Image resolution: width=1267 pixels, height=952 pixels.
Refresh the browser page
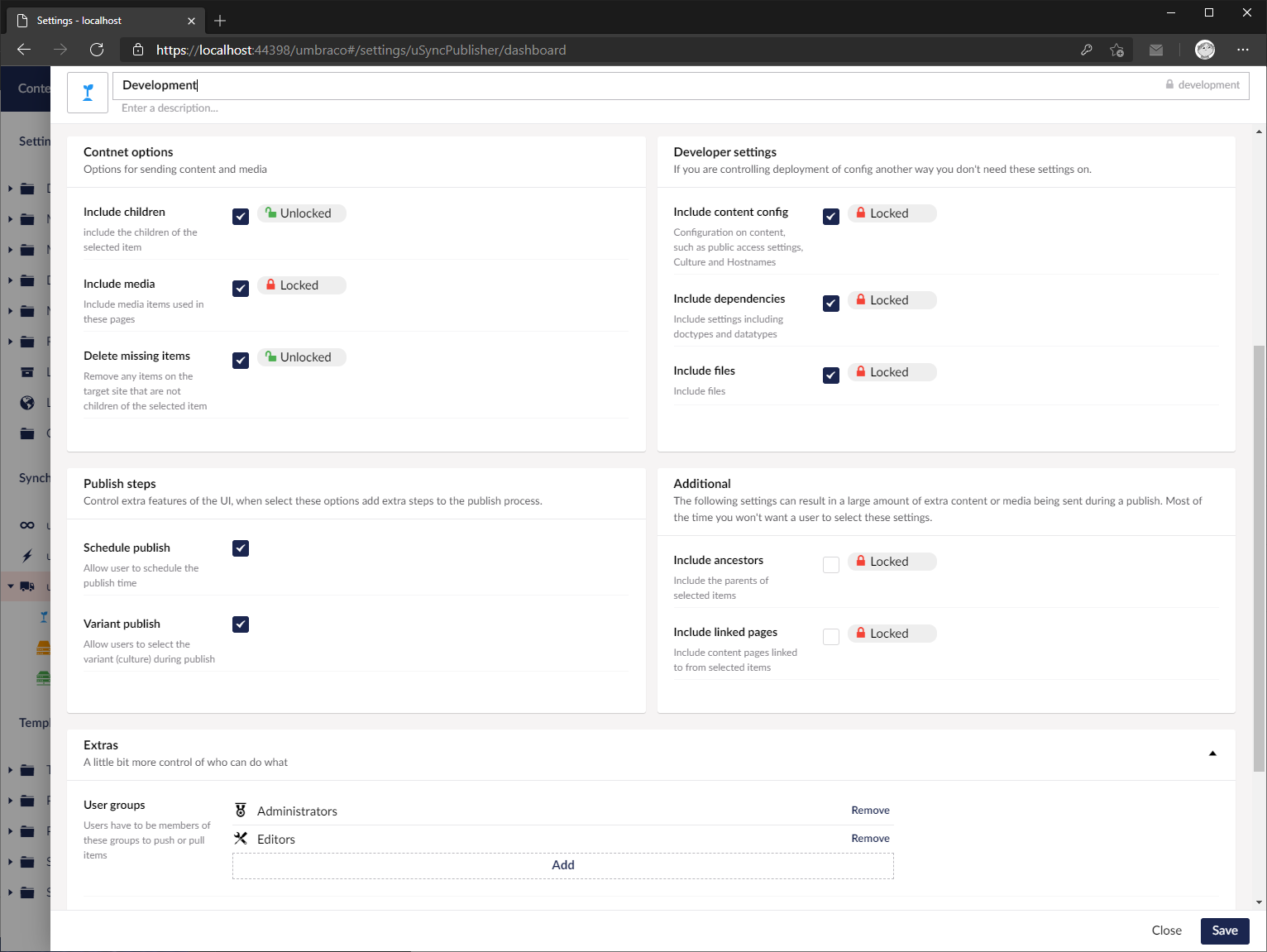tap(97, 50)
